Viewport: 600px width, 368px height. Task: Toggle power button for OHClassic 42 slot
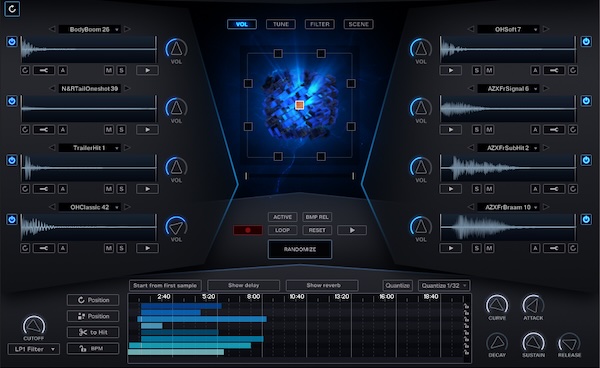(x=12, y=219)
